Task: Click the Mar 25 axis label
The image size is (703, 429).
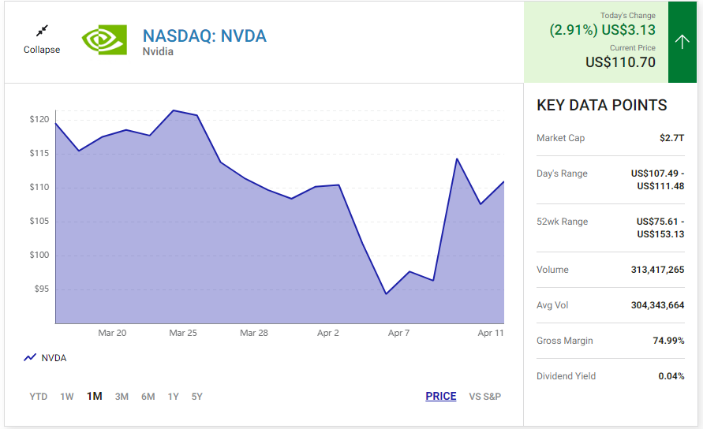Action: pos(183,333)
